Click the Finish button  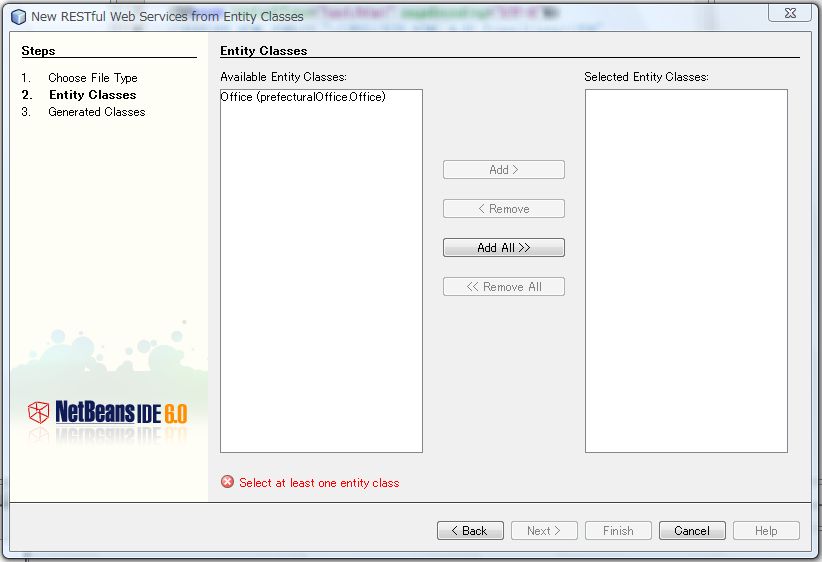(618, 531)
